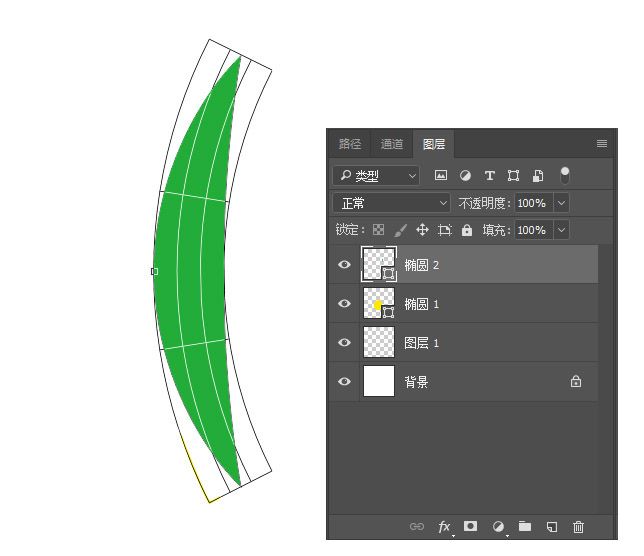
Task: Hide the 椭圆 1 layer
Action: tap(344, 303)
